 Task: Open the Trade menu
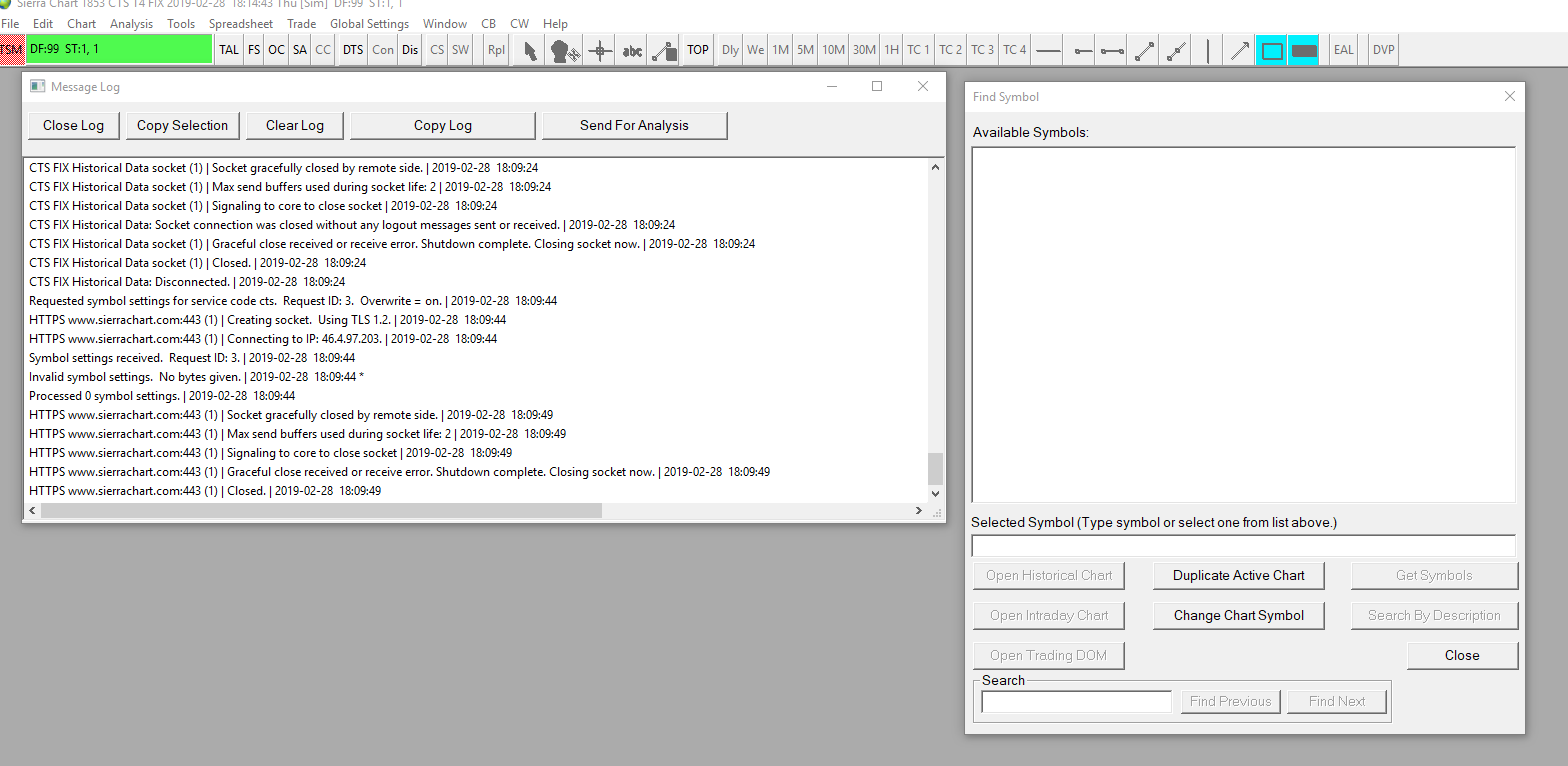coord(301,24)
